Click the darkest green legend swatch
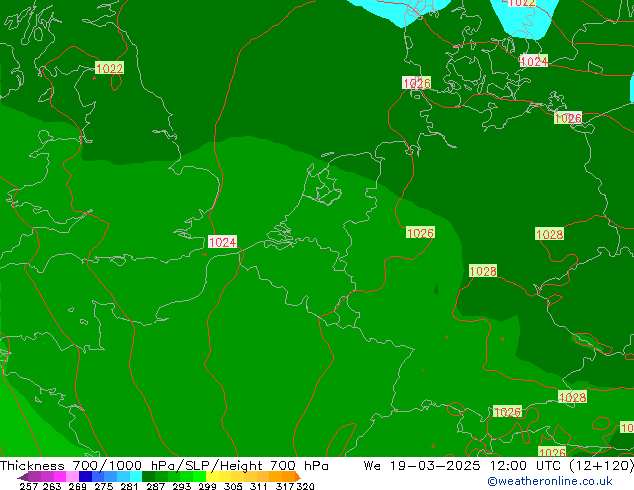 point(148,477)
